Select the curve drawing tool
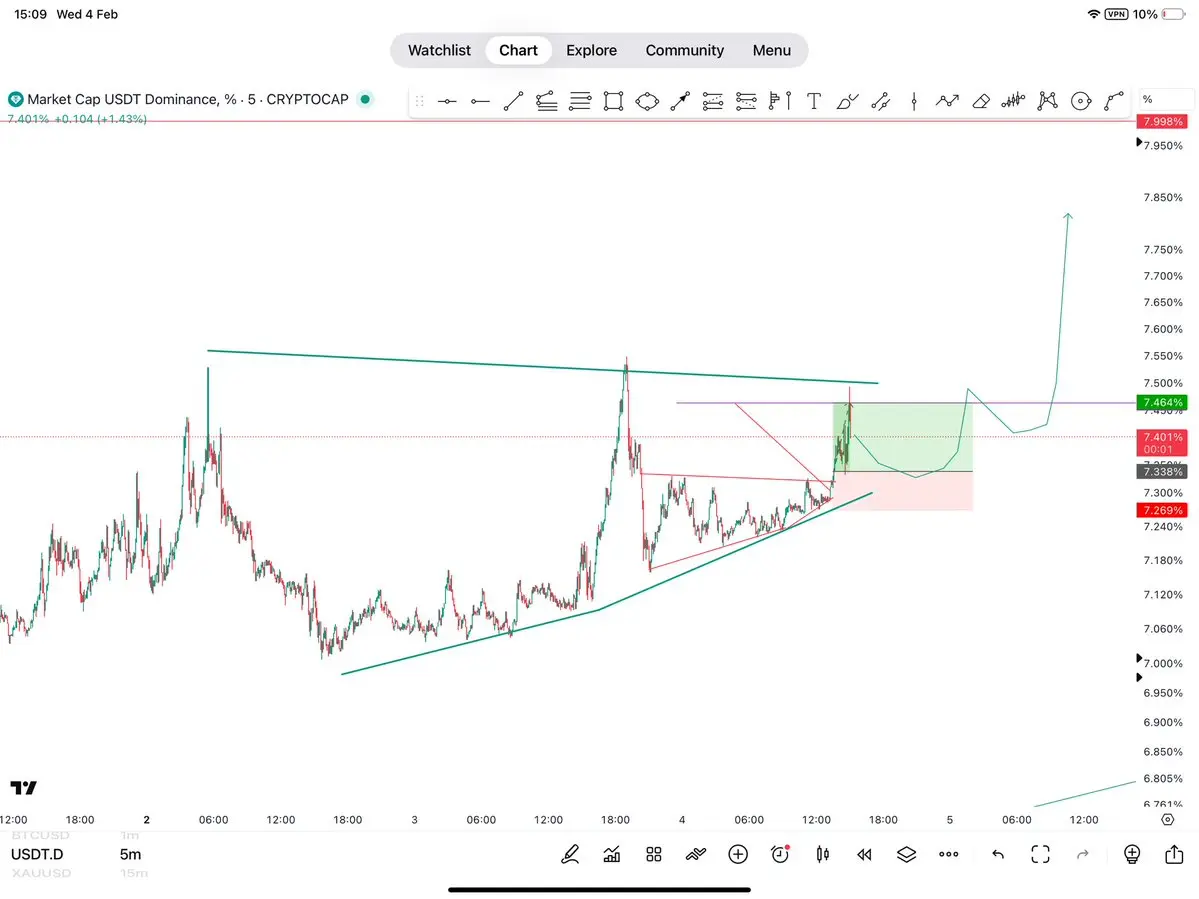Viewport: 1199px width, 899px height. pyautogui.click(x=1114, y=101)
